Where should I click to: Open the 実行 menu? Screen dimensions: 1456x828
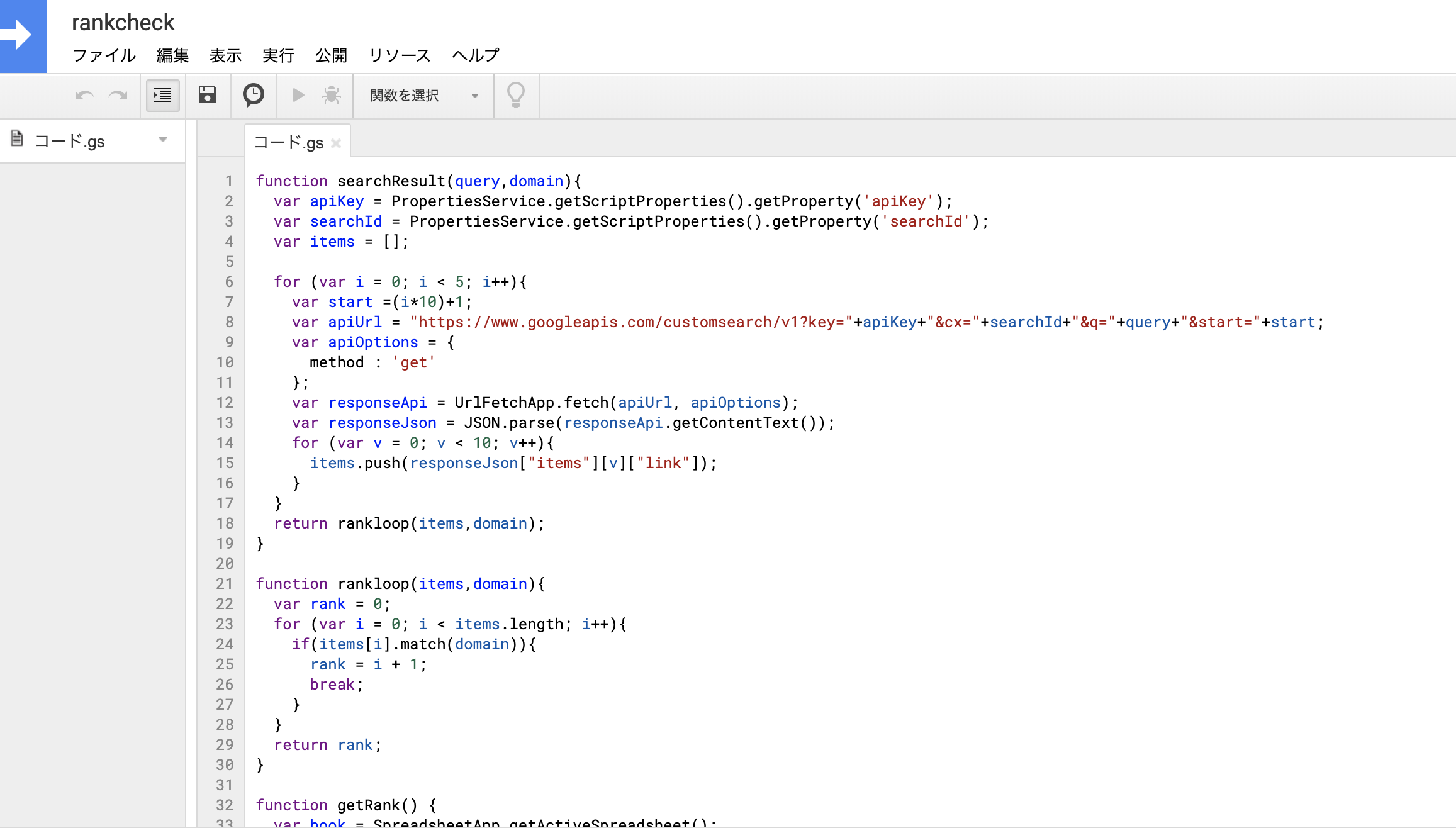pyautogui.click(x=278, y=55)
